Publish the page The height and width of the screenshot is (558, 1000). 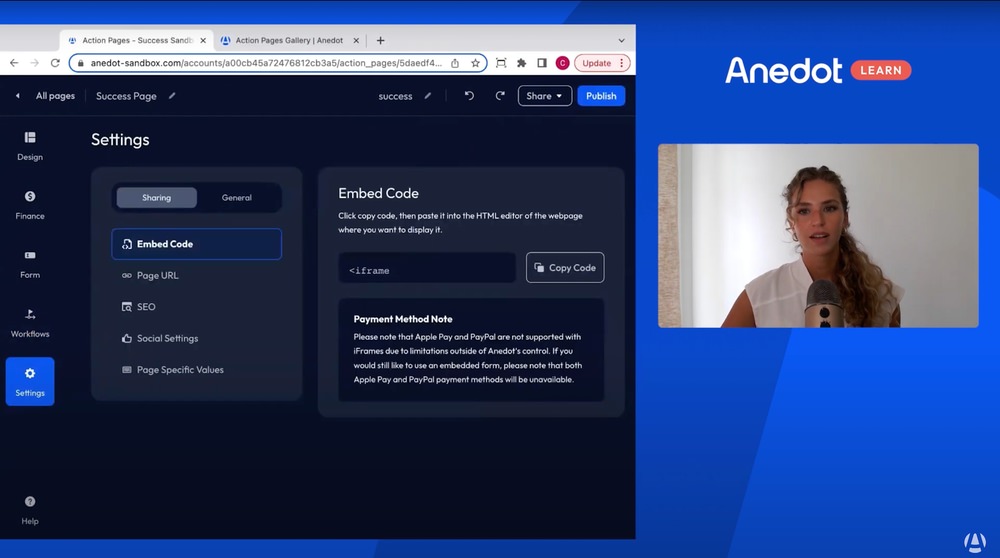[601, 96]
